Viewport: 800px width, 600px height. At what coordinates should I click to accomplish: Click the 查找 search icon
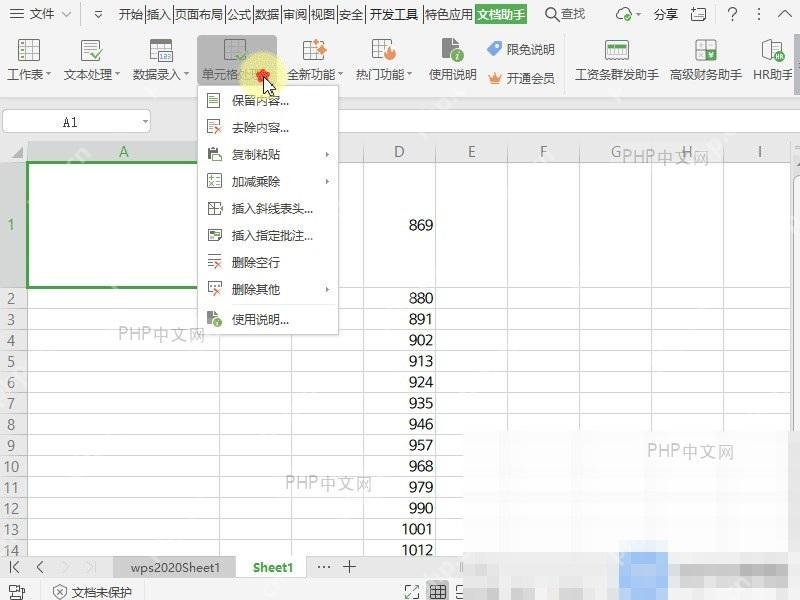tap(552, 14)
